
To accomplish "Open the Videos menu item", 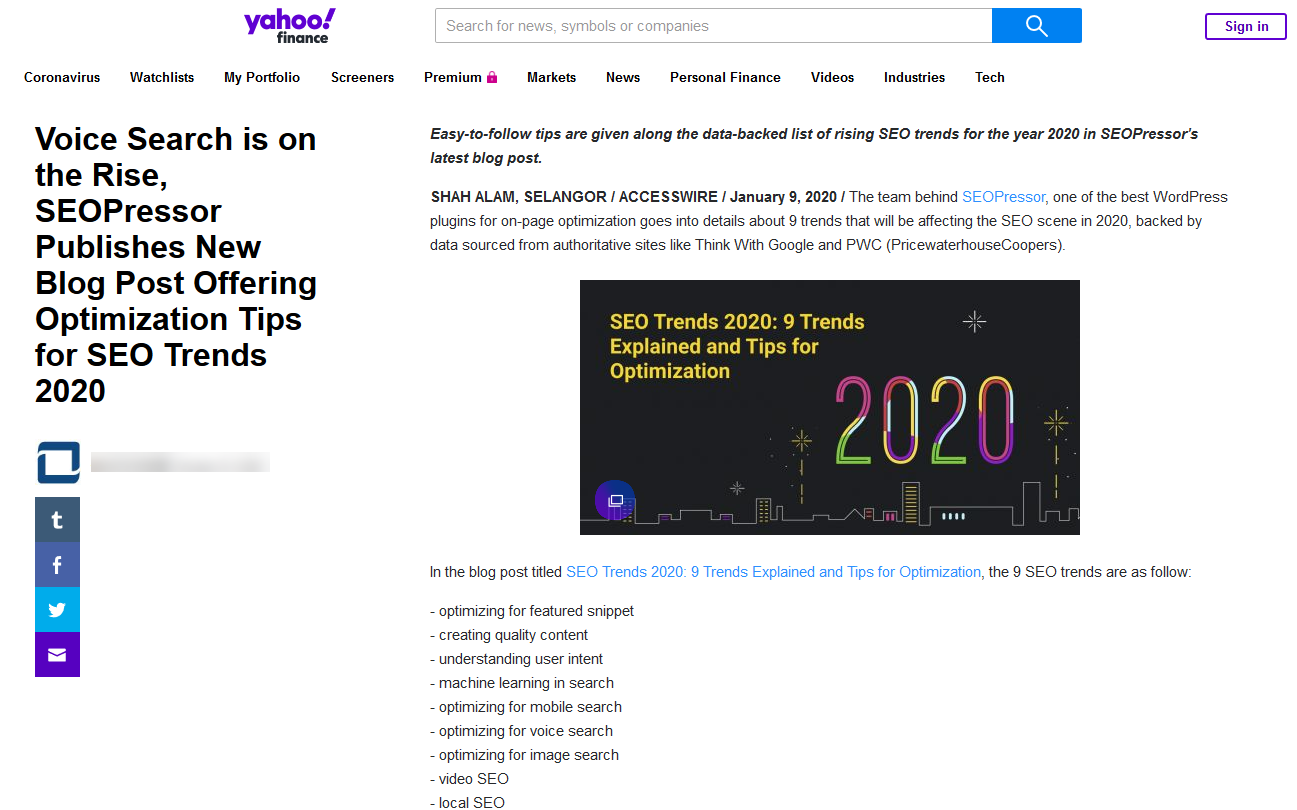I will (832, 77).
